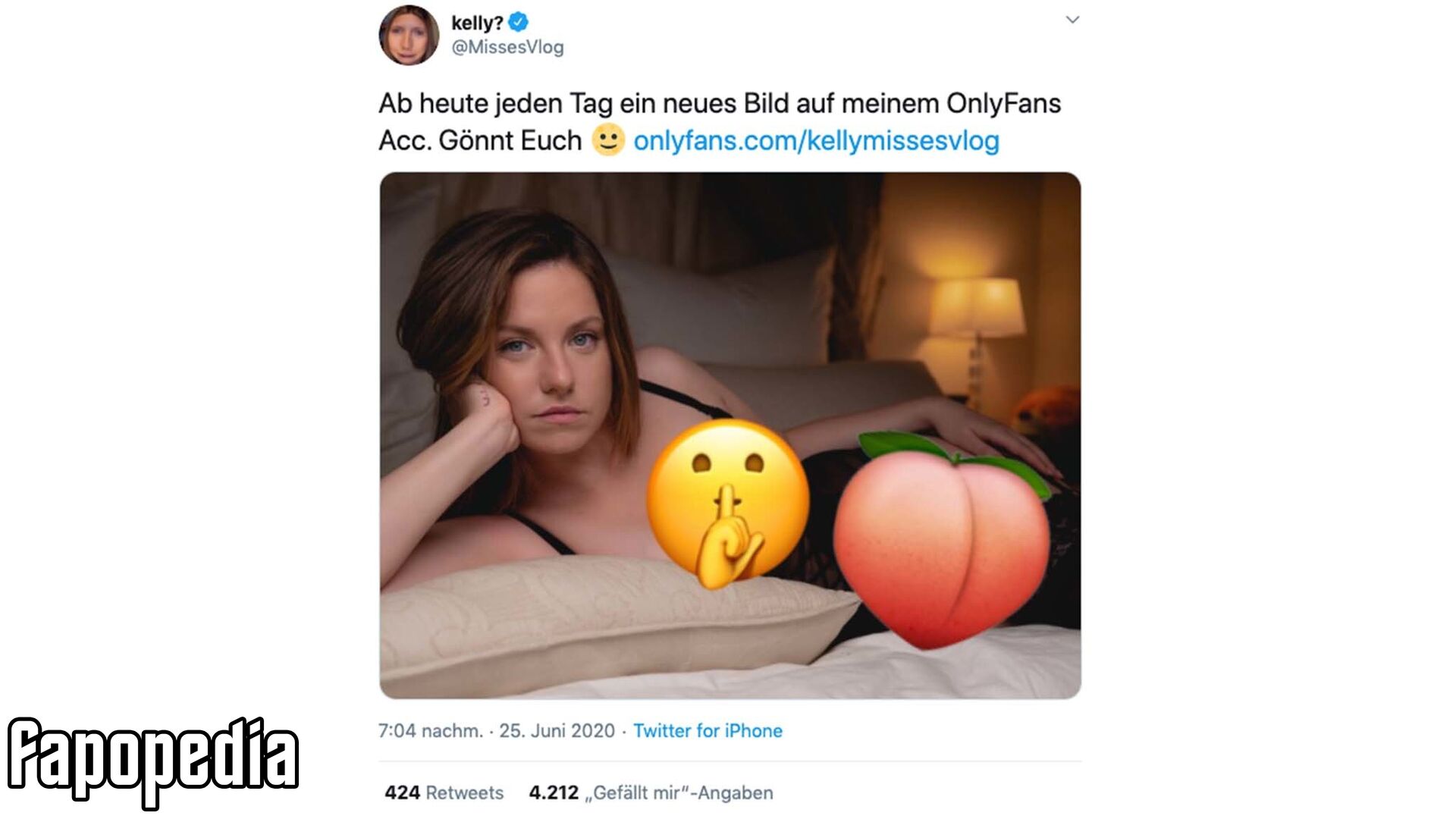View the 4.212 Gefällt mir-Angaben list
Image resolution: width=1456 pixels, height=819 pixels.
click(651, 792)
